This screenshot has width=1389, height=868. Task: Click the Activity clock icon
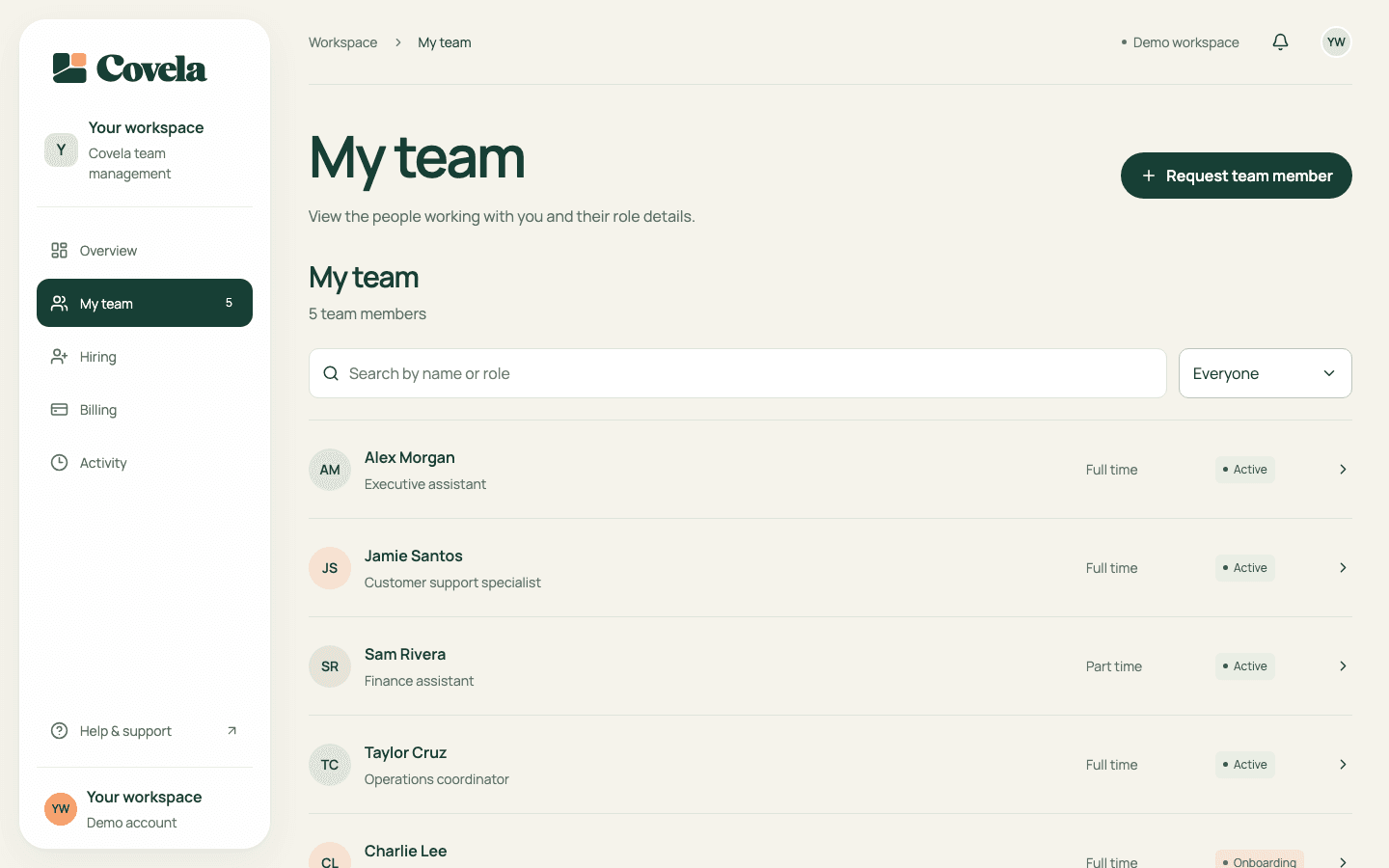pyautogui.click(x=59, y=463)
